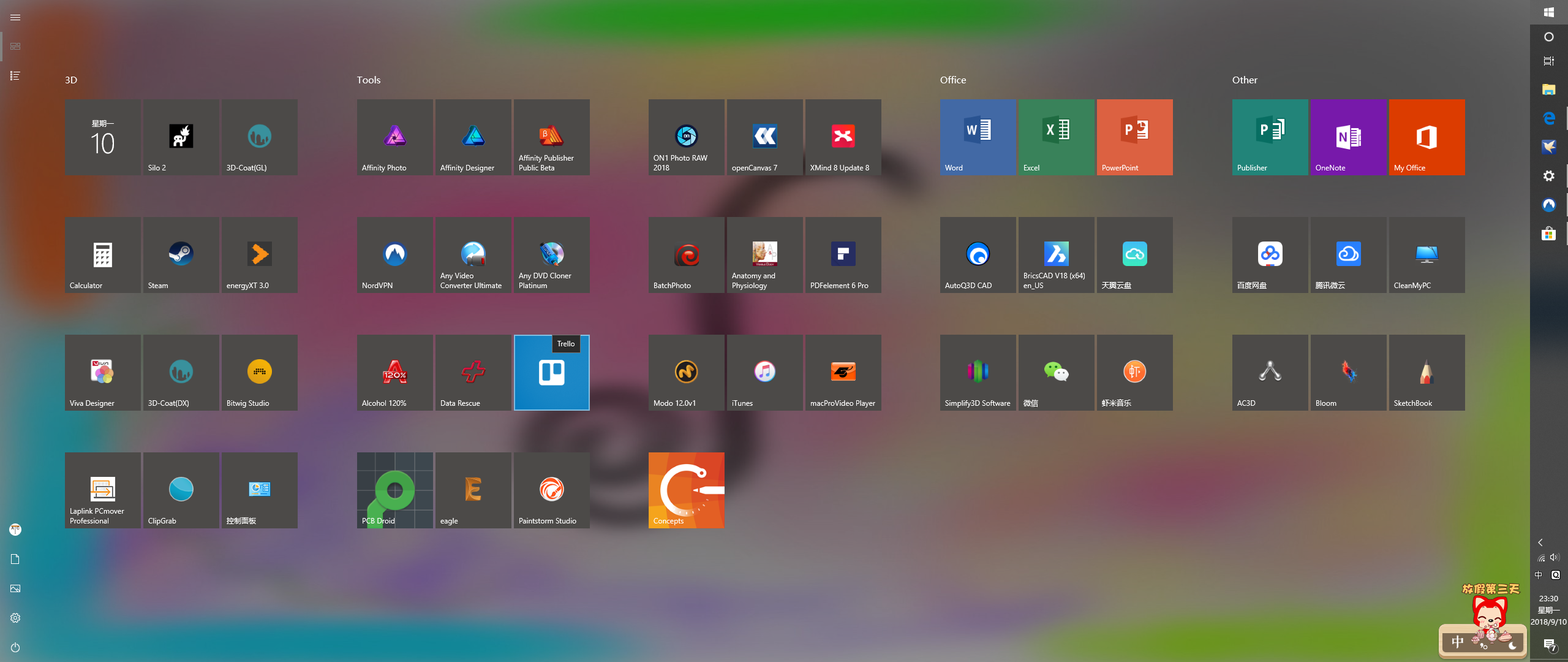Launch PowerPoint tile
This screenshot has width=1568, height=662.
1134,137
